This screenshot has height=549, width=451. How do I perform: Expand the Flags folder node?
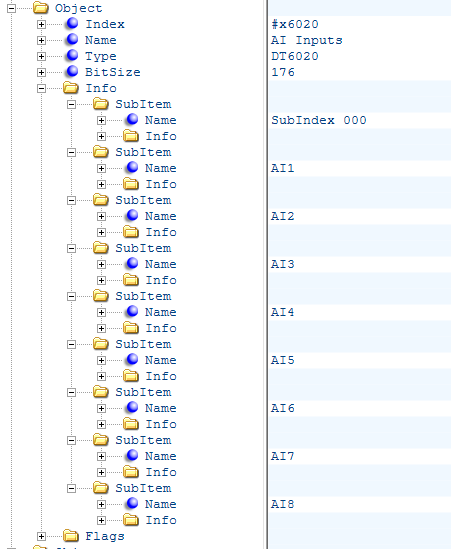pos(41,536)
